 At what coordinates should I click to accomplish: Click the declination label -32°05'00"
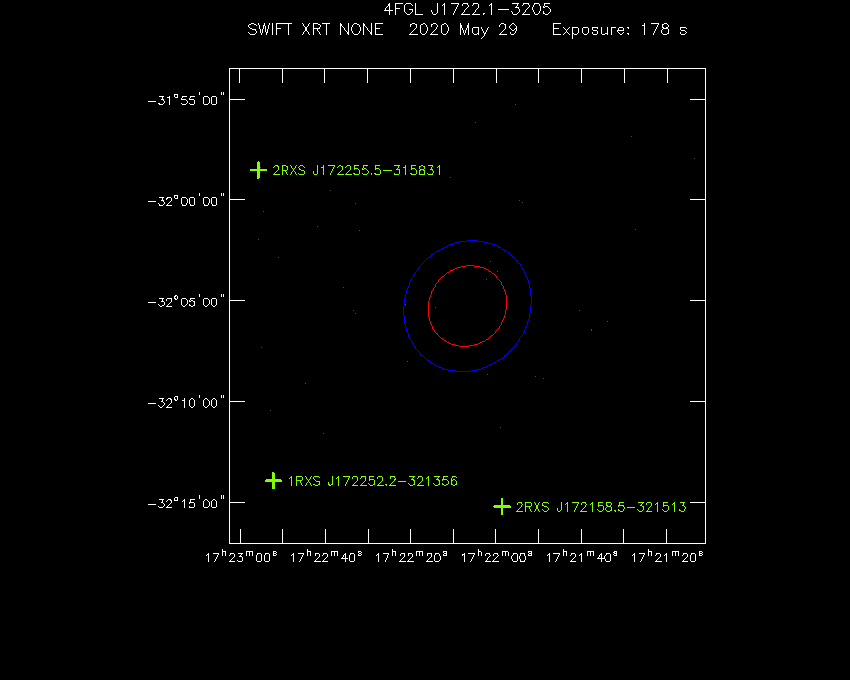tap(186, 302)
